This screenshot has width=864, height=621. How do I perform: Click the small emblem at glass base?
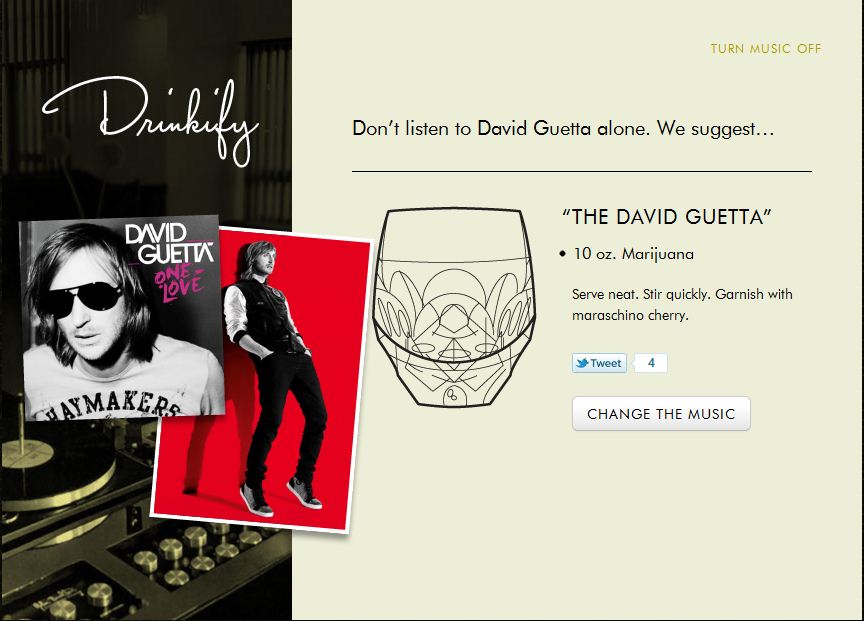(452, 393)
